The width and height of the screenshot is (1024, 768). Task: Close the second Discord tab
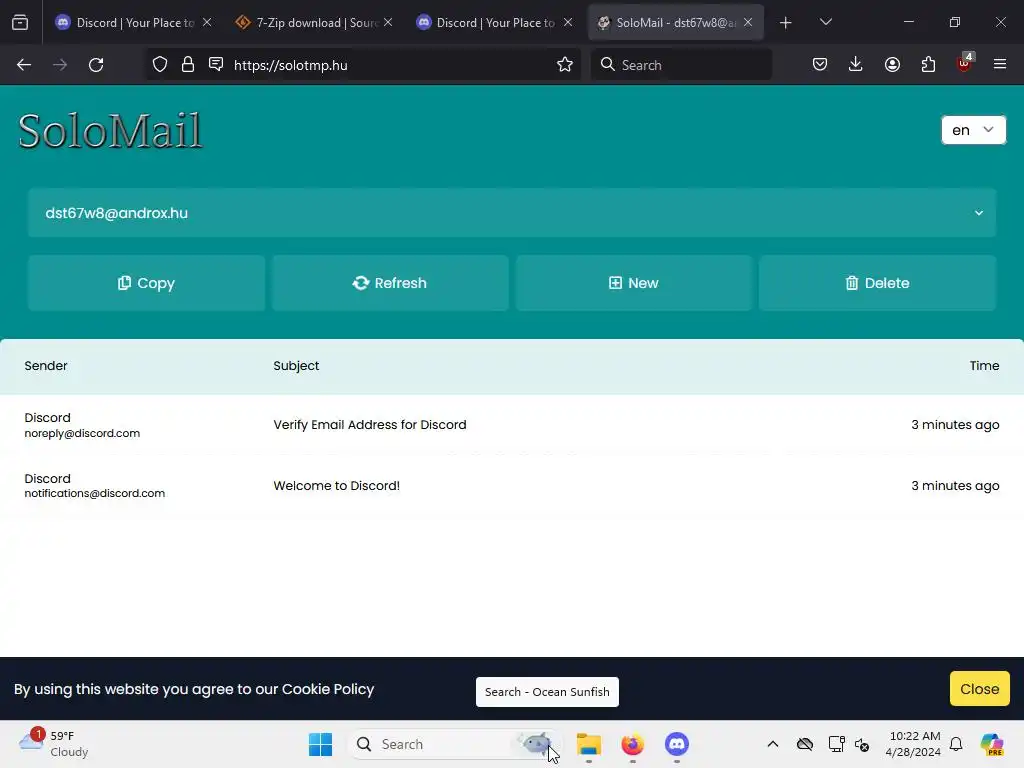[x=568, y=22]
